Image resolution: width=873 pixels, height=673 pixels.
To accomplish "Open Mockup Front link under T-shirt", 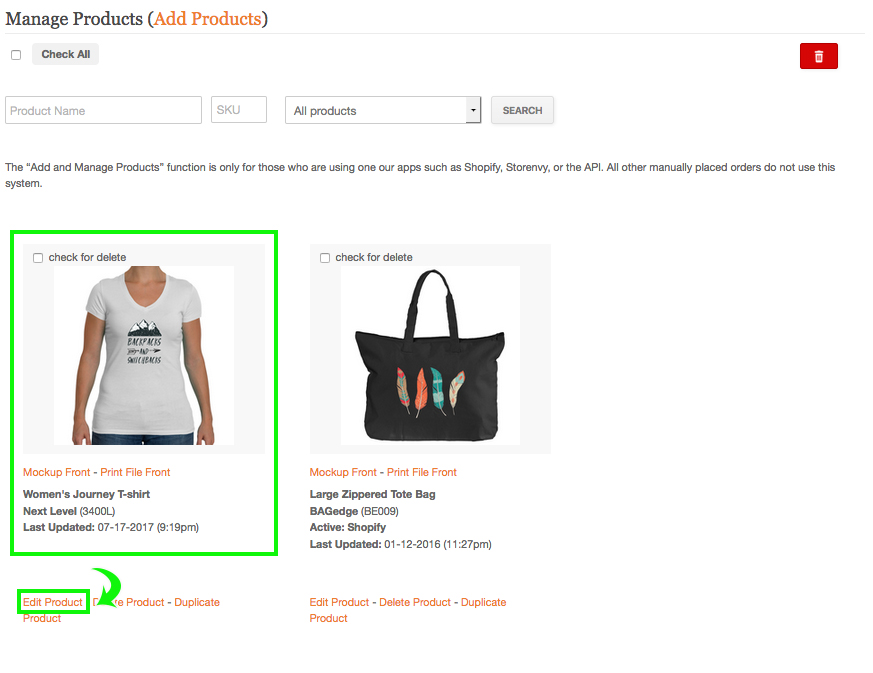I will pos(56,472).
